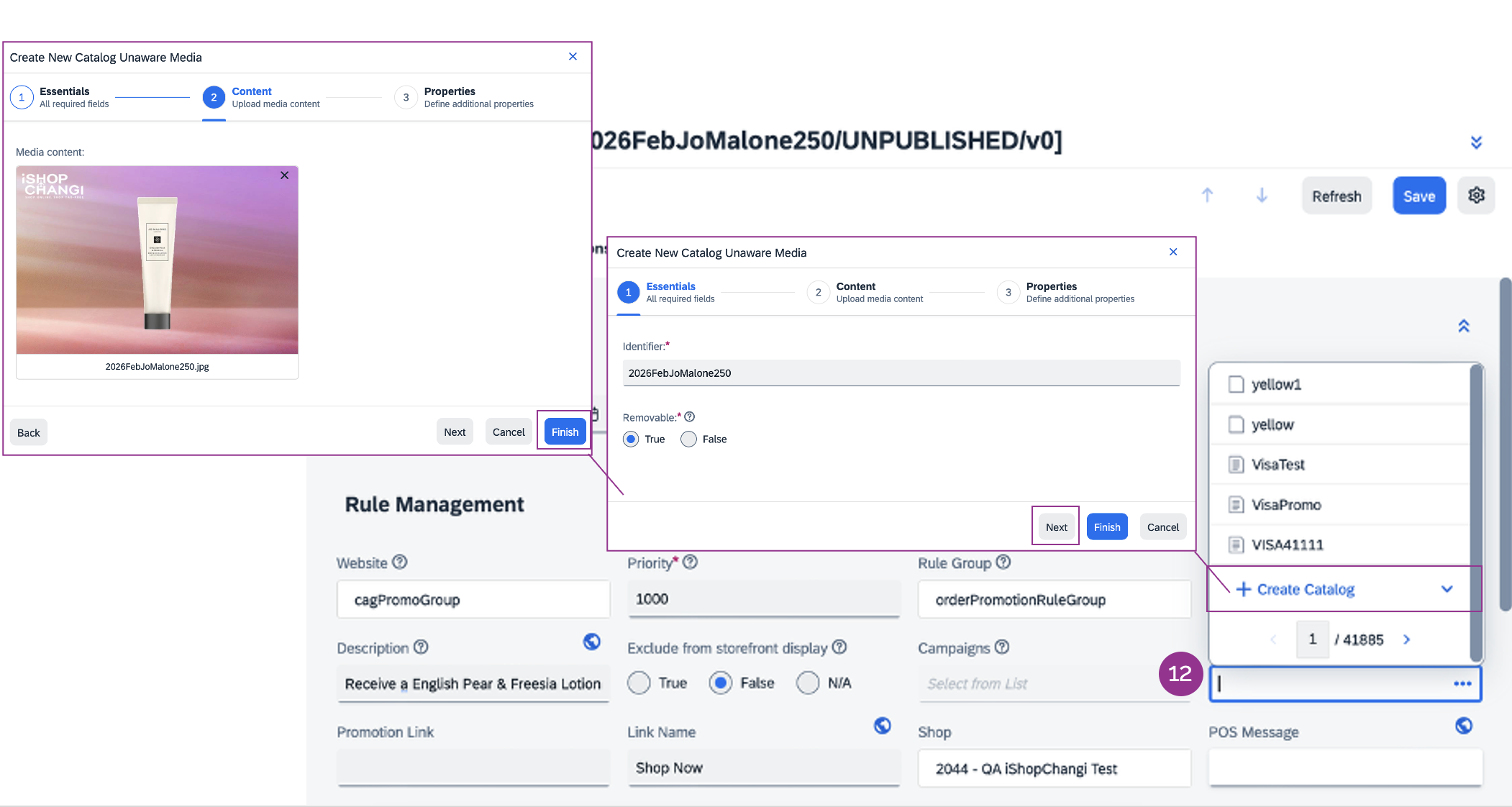Collapse the section with the double up chevron
This screenshot has height=807, width=1512.
[1463, 327]
